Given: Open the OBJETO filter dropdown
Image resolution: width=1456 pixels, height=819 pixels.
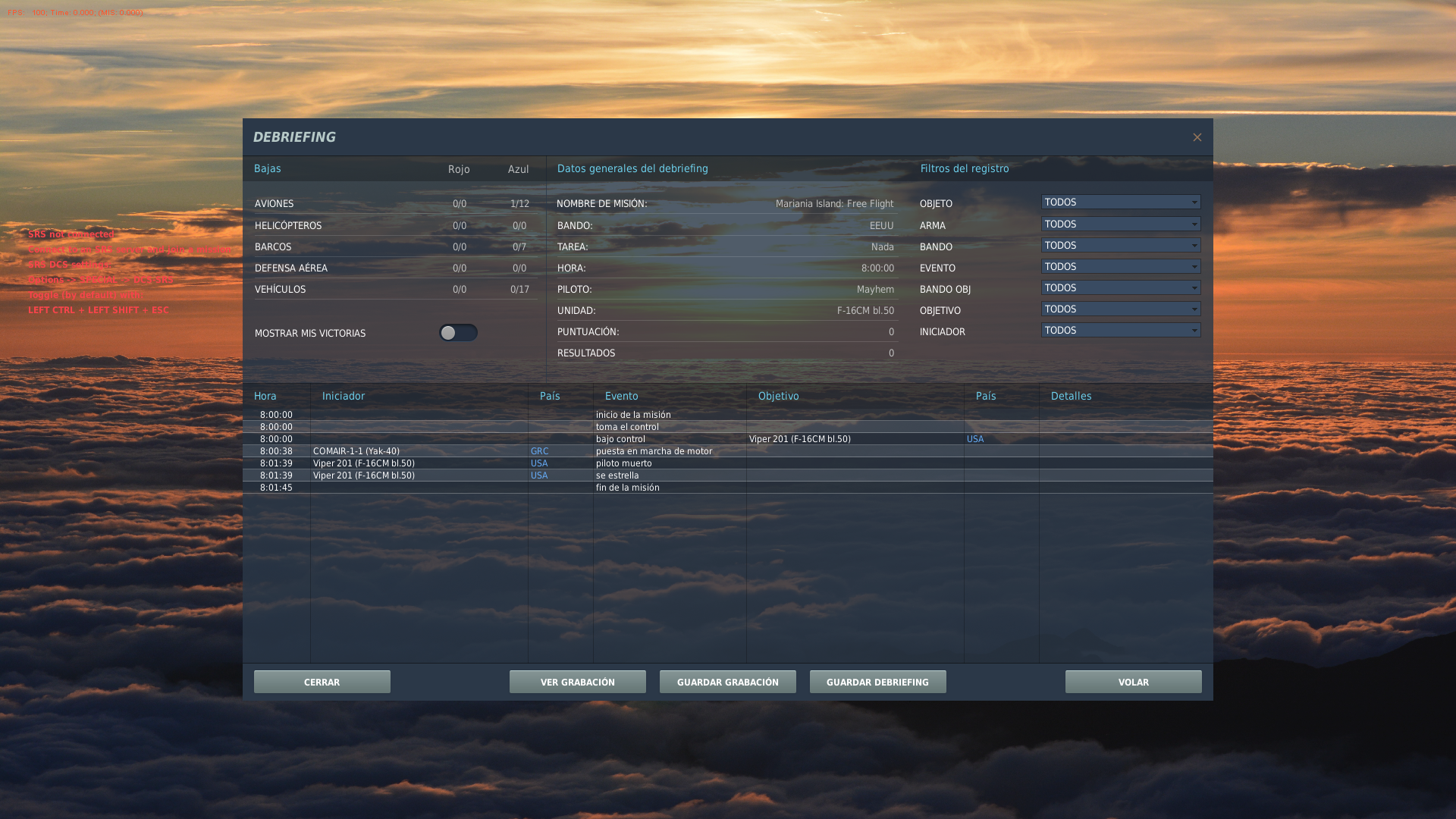Looking at the screenshot, I should pyautogui.click(x=1121, y=202).
